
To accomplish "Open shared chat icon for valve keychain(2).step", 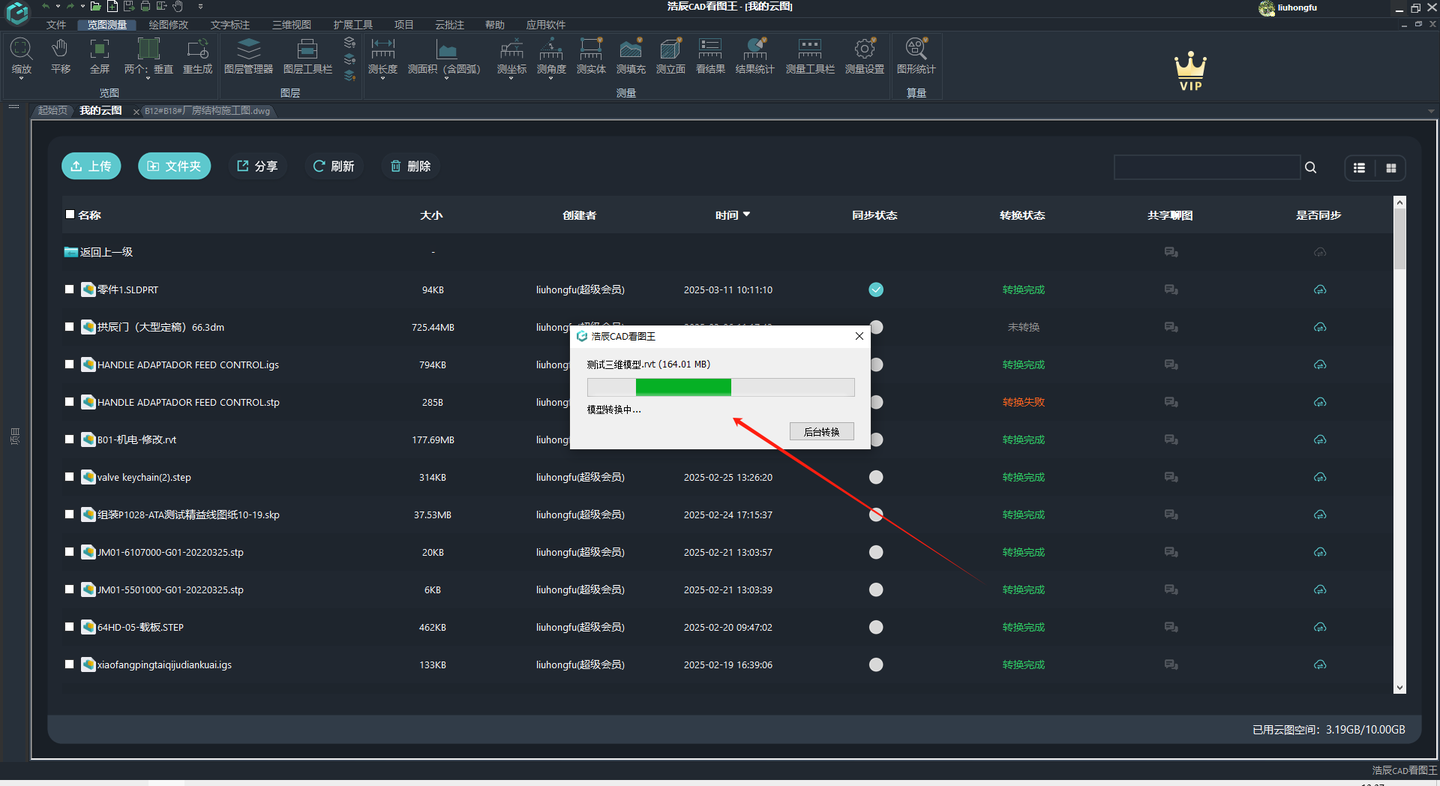I will point(1171,477).
